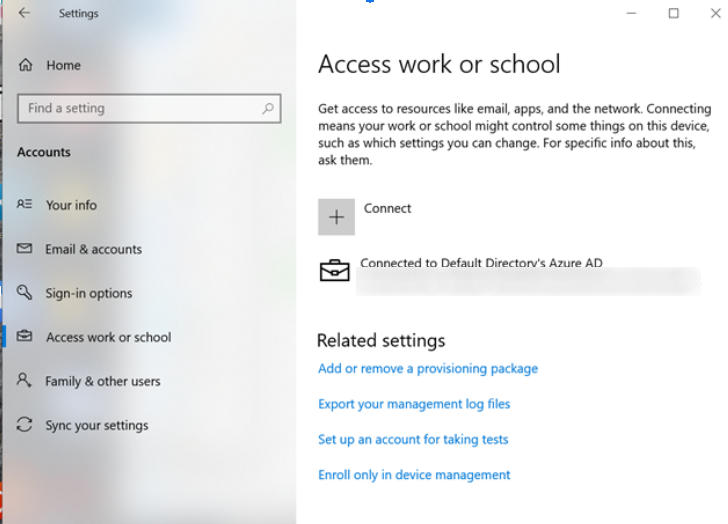The image size is (728, 524).
Task: Click the back arrow in Settings header
Action: click(x=24, y=13)
